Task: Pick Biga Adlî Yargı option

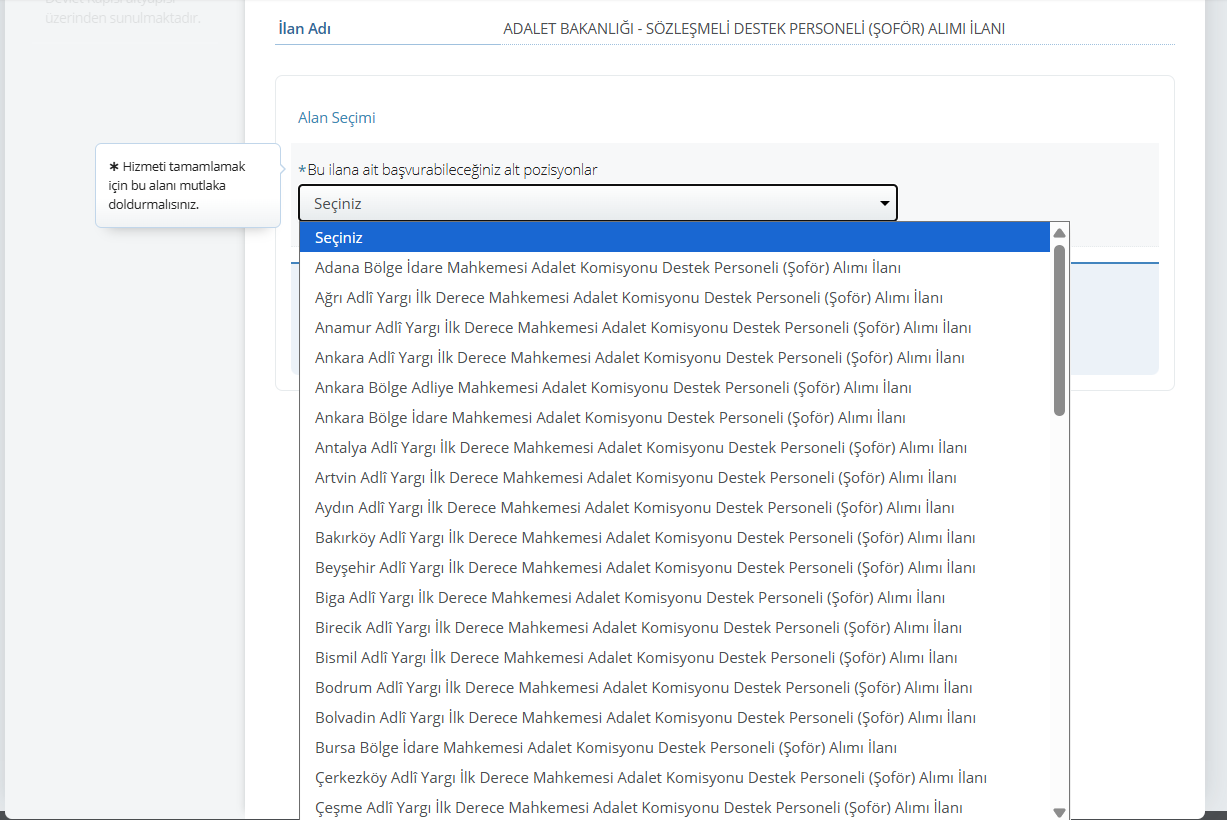Action: coord(675,598)
